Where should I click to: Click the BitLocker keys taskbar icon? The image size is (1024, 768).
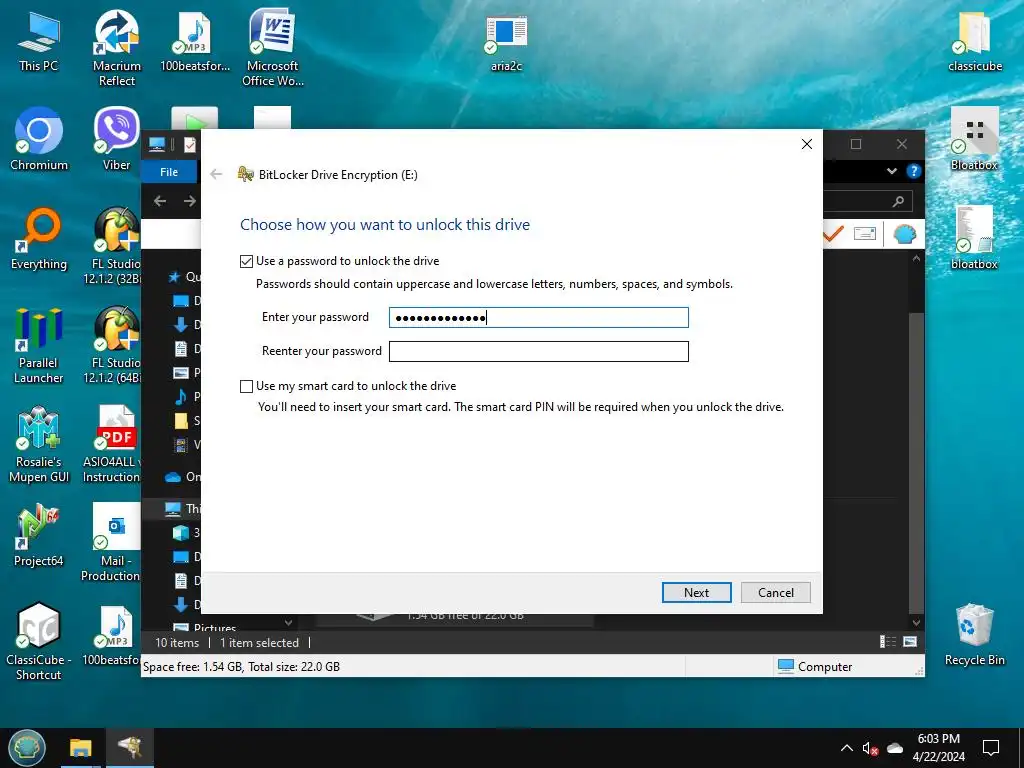[129, 748]
